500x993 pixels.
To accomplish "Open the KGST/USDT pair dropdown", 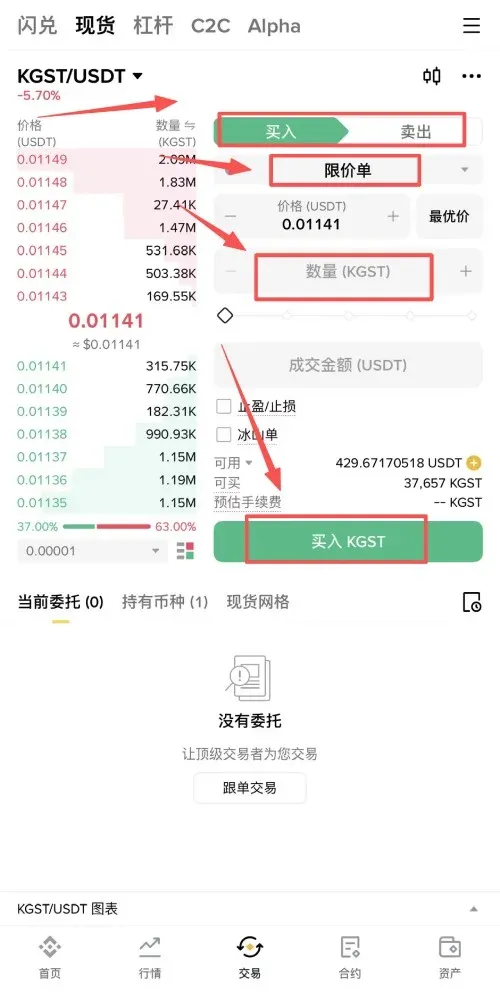I will (x=80, y=77).
